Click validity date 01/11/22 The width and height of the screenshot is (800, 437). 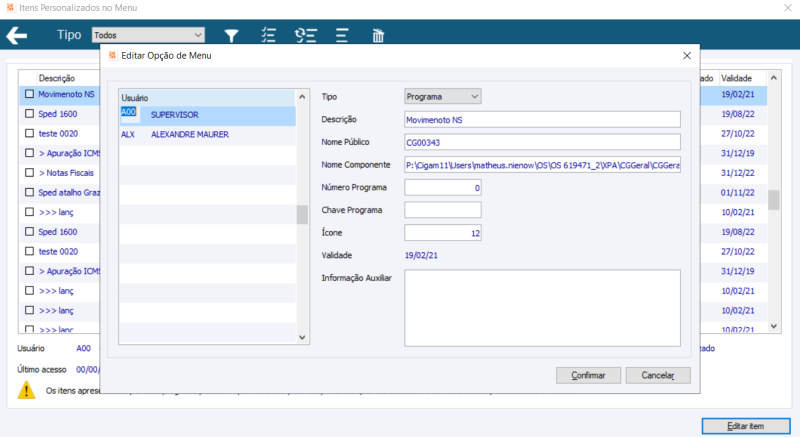point(738,193)
